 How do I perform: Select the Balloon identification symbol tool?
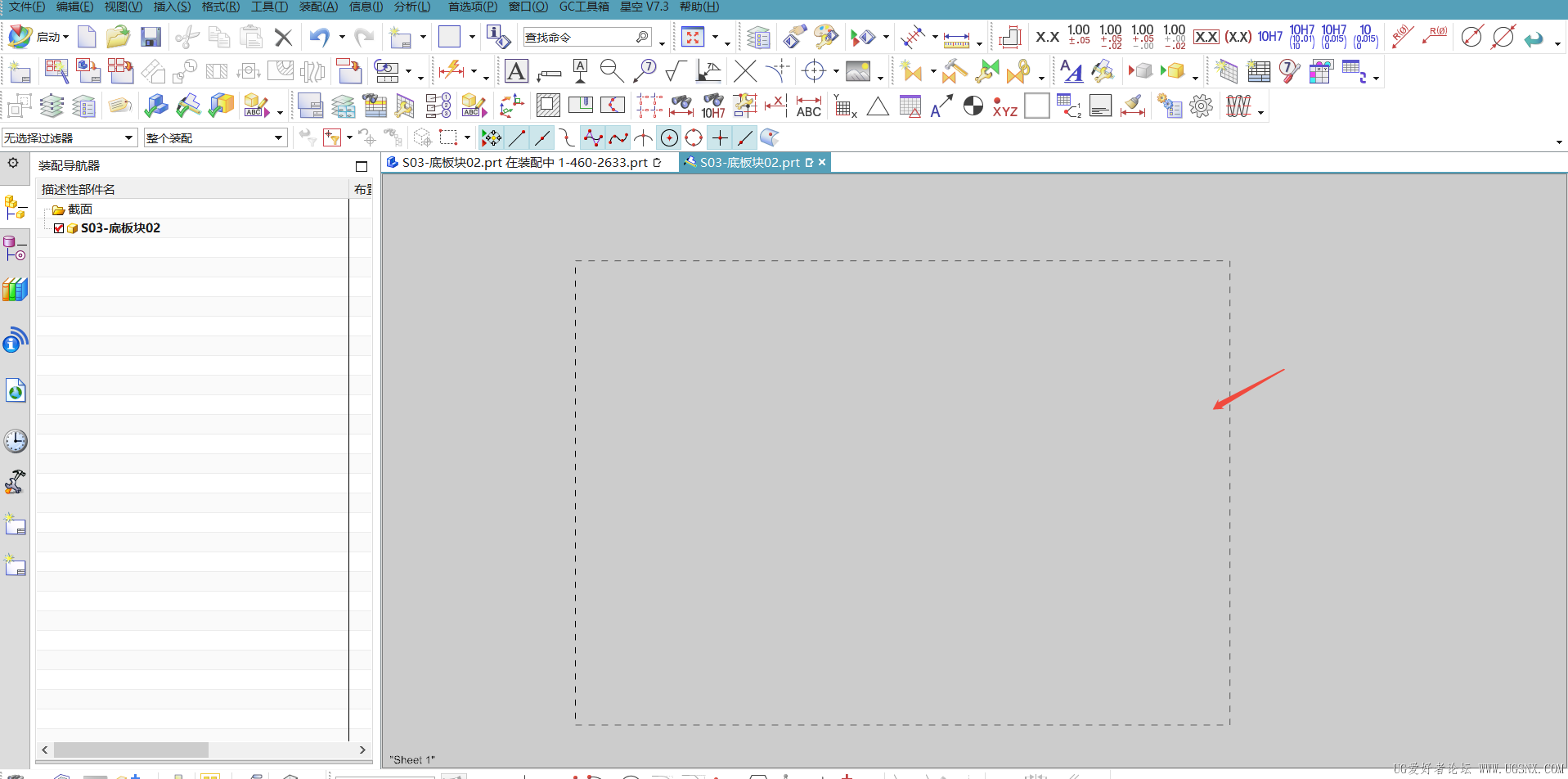[645, 71]
